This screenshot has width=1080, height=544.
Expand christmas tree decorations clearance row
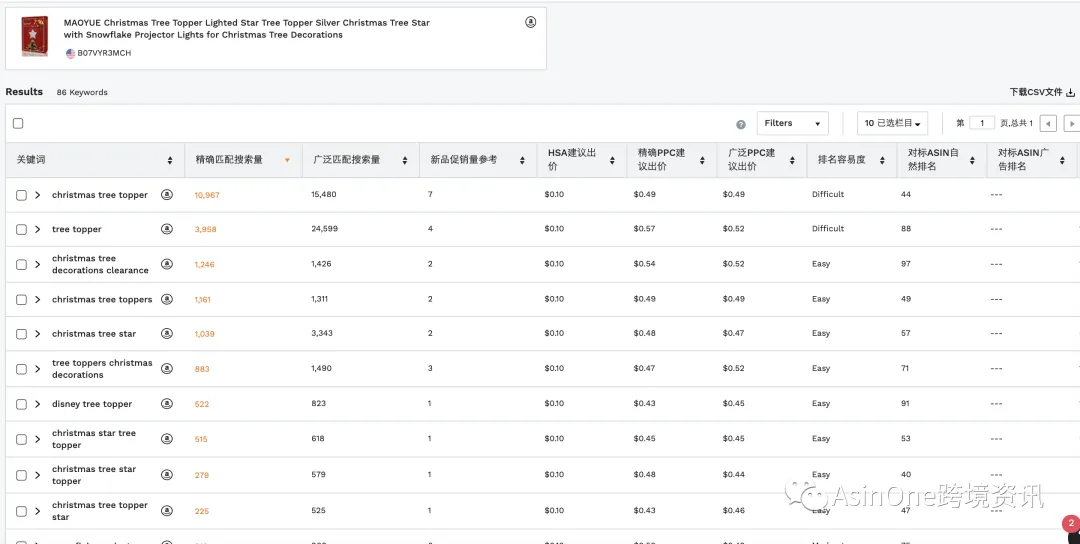coord(38,264)
